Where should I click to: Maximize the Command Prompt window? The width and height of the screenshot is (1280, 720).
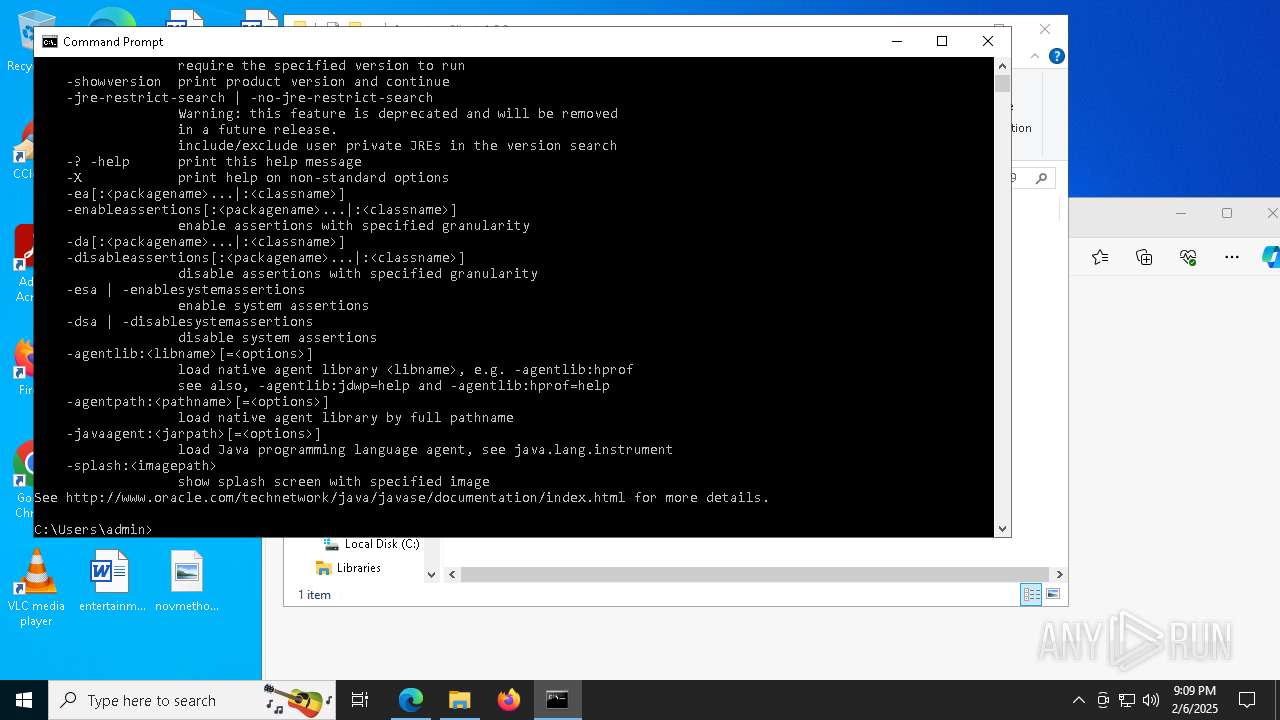pyautogui.click(x=941, y=41)
